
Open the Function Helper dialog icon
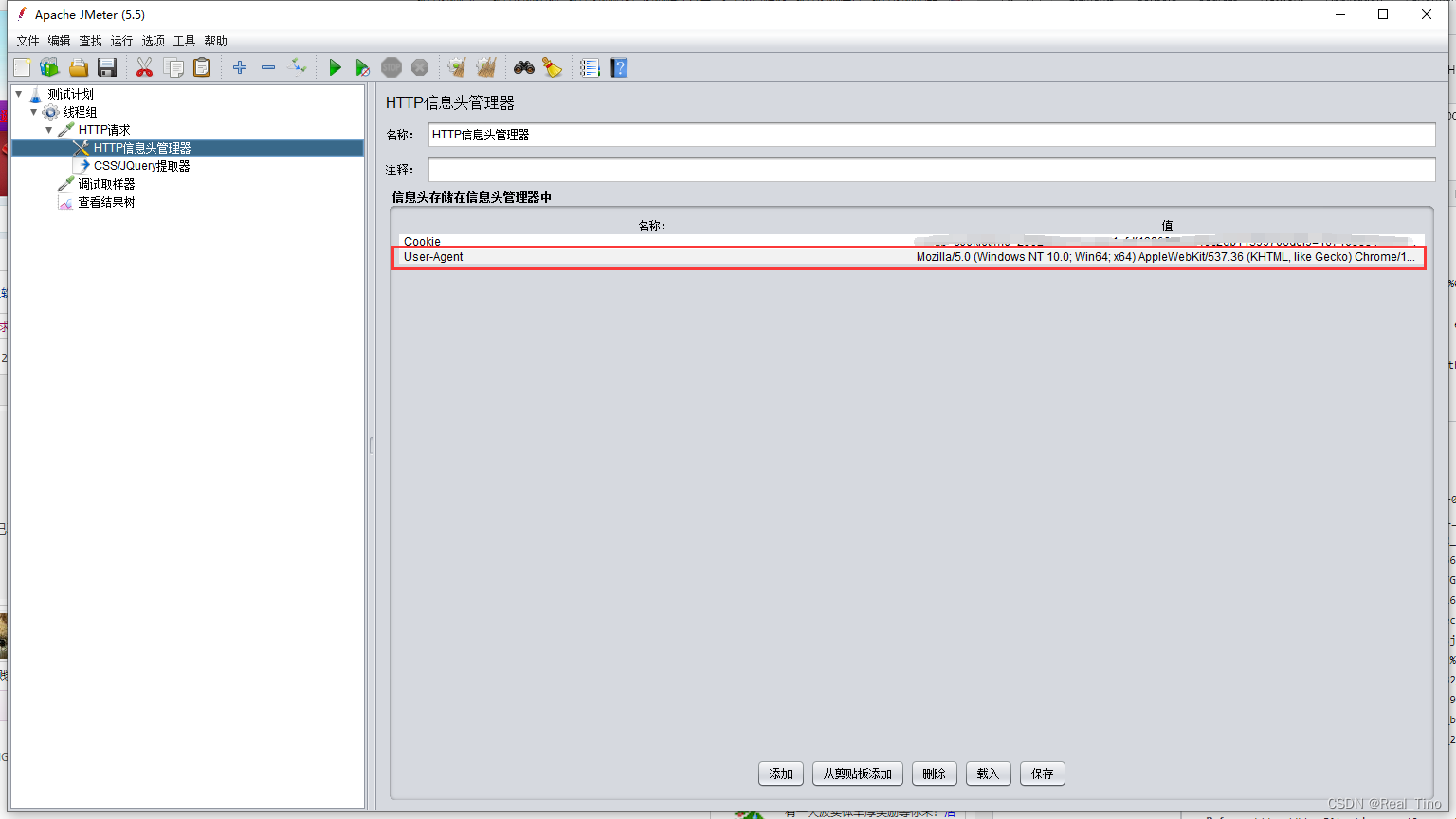tap(590, 67)
